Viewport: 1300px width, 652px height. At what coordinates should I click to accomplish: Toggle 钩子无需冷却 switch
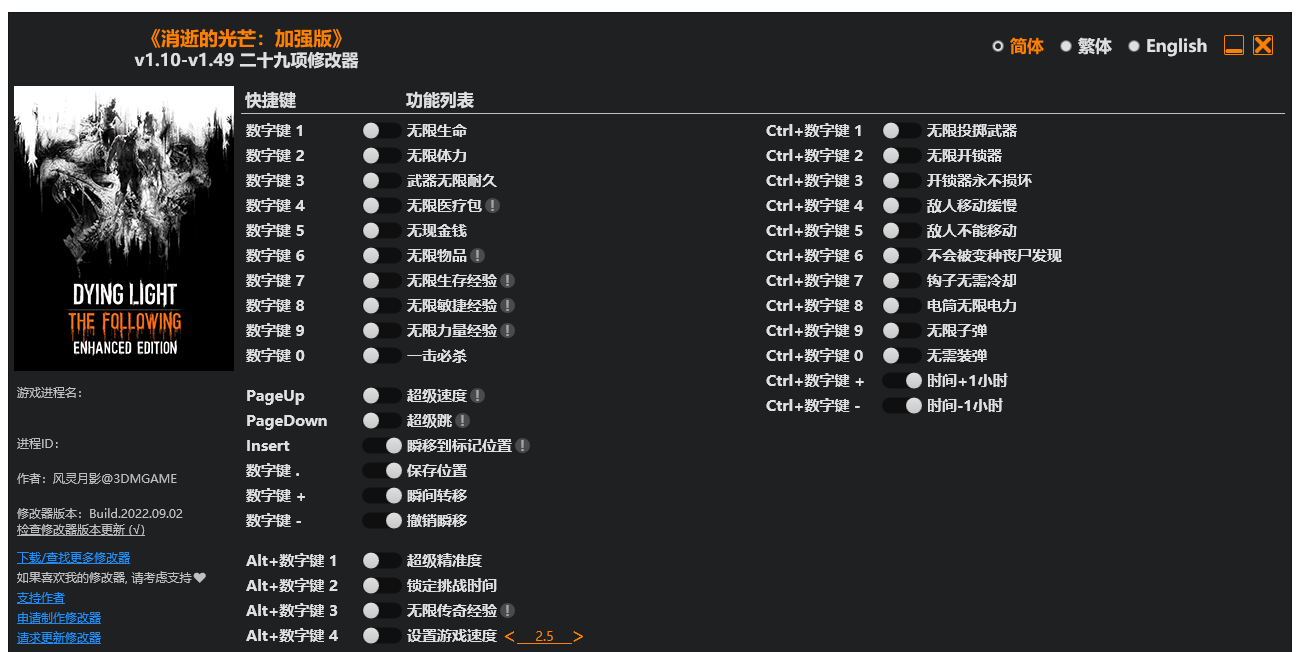902,281
